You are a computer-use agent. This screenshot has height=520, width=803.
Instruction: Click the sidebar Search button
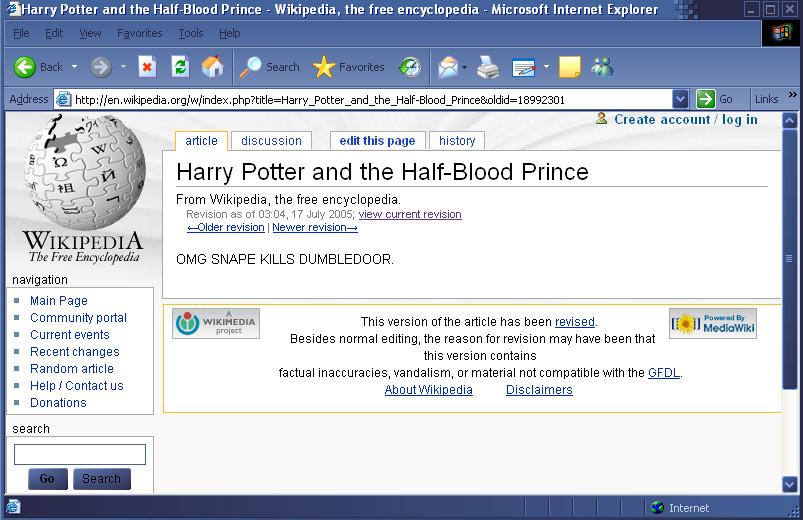pyautogui.click(x=102, y=479)
